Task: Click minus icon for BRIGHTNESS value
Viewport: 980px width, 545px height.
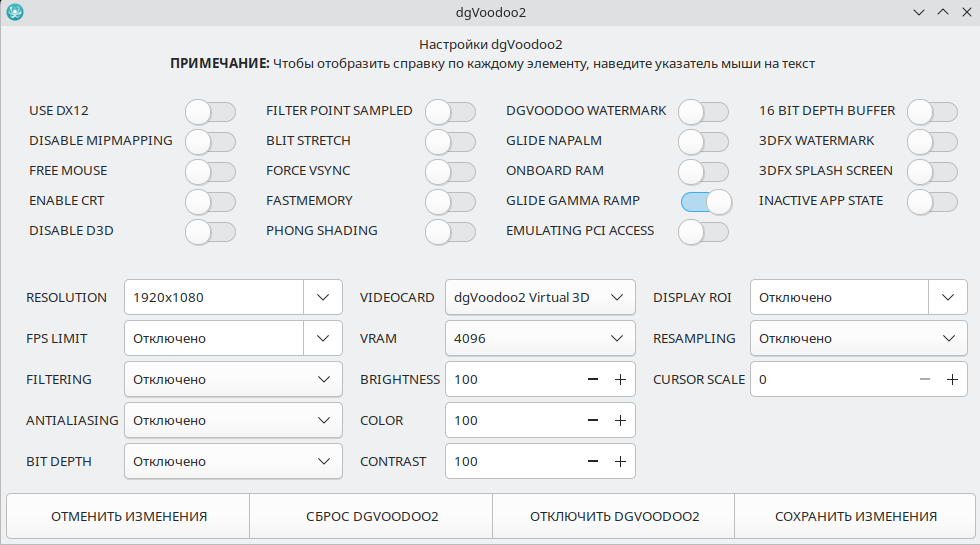Action: tap(593, 379)
